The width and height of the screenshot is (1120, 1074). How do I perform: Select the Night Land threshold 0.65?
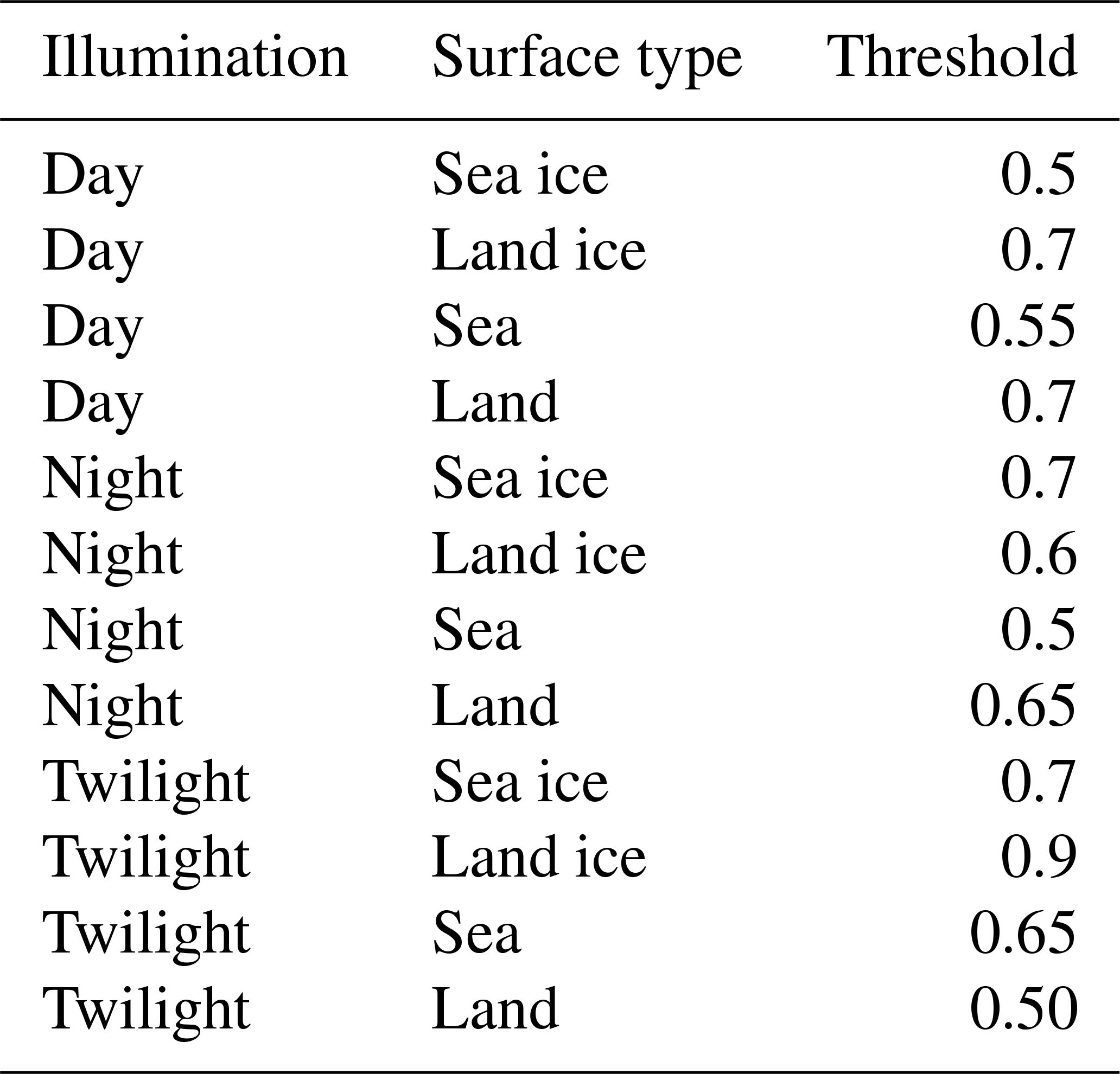1022,706
